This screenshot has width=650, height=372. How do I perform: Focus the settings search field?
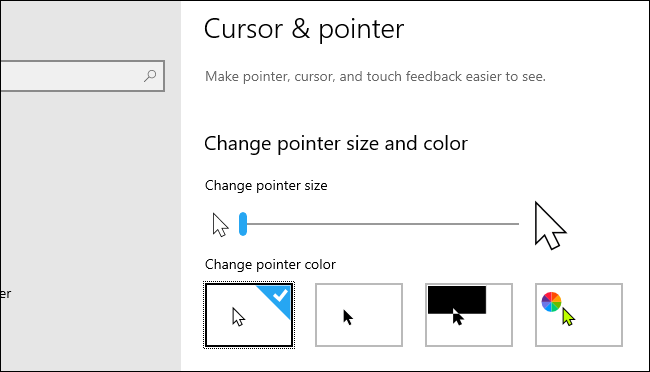point(82,76)
